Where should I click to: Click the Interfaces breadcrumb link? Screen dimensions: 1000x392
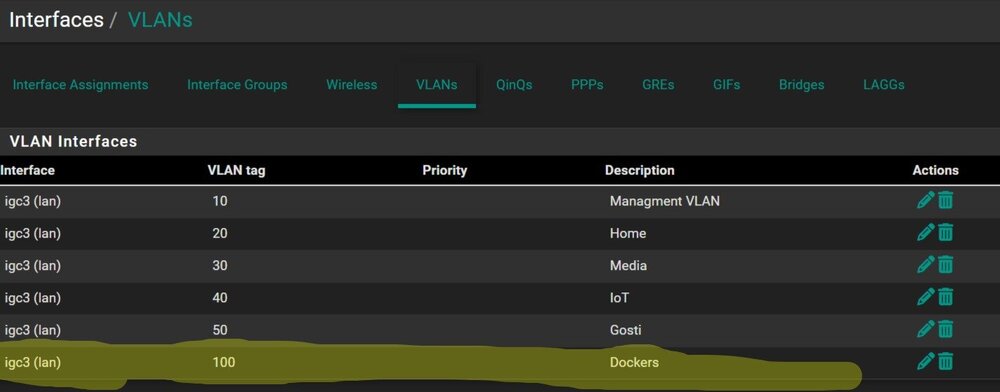pos(56,20)
